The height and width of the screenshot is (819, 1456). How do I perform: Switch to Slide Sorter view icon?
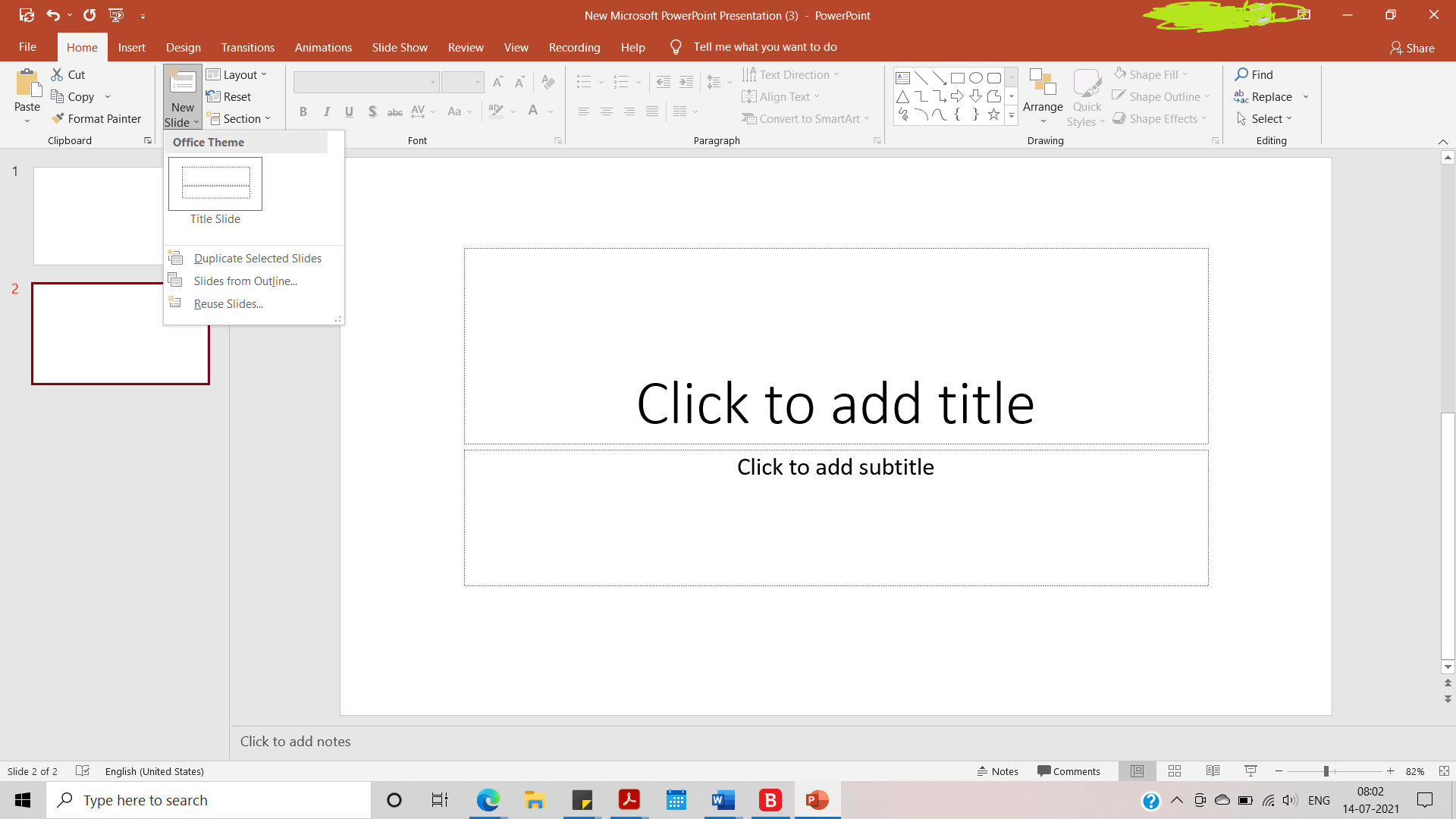point(1175,771)
